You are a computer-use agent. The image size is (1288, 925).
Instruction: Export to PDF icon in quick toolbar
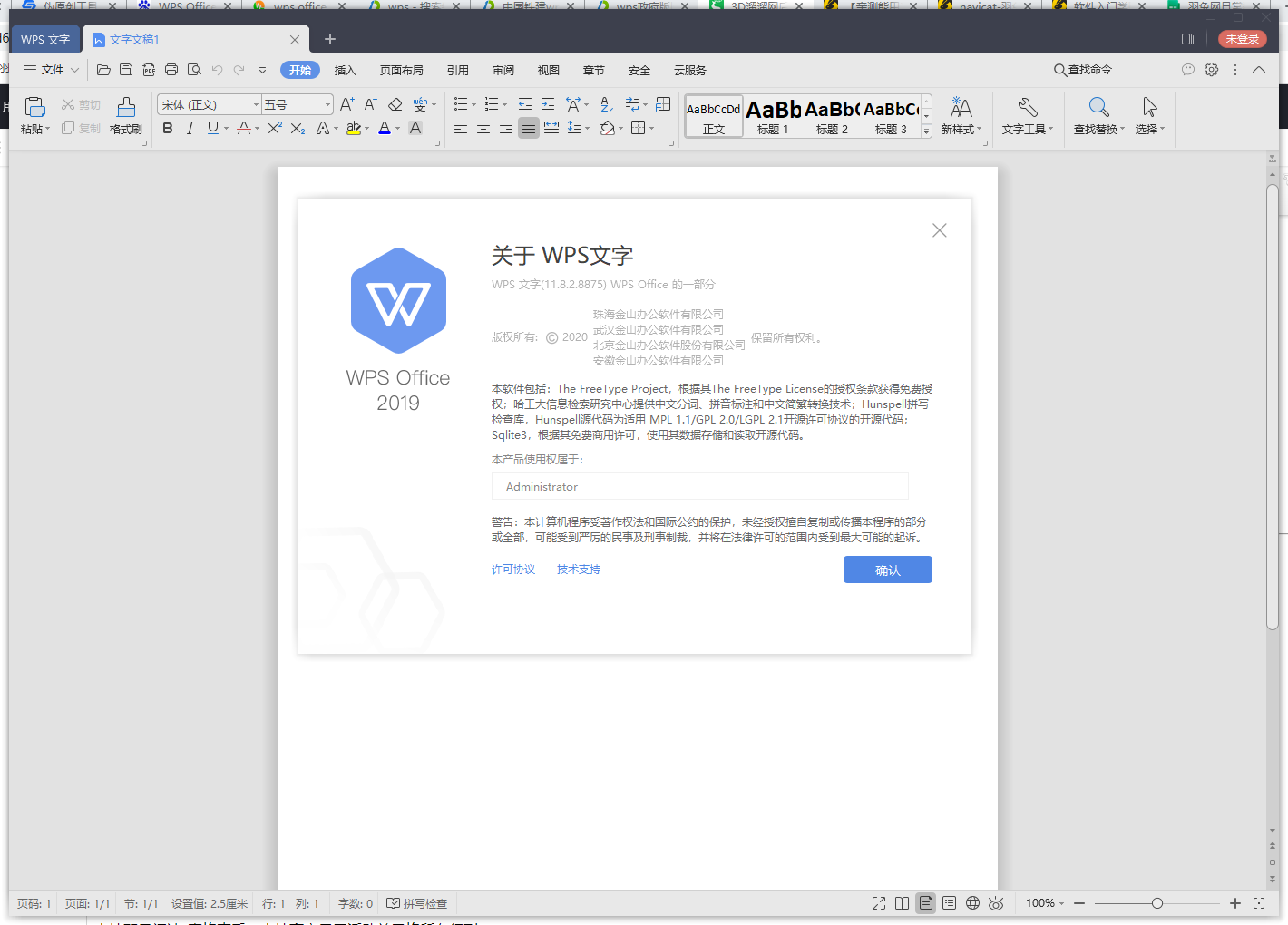[x=149, y=70]
